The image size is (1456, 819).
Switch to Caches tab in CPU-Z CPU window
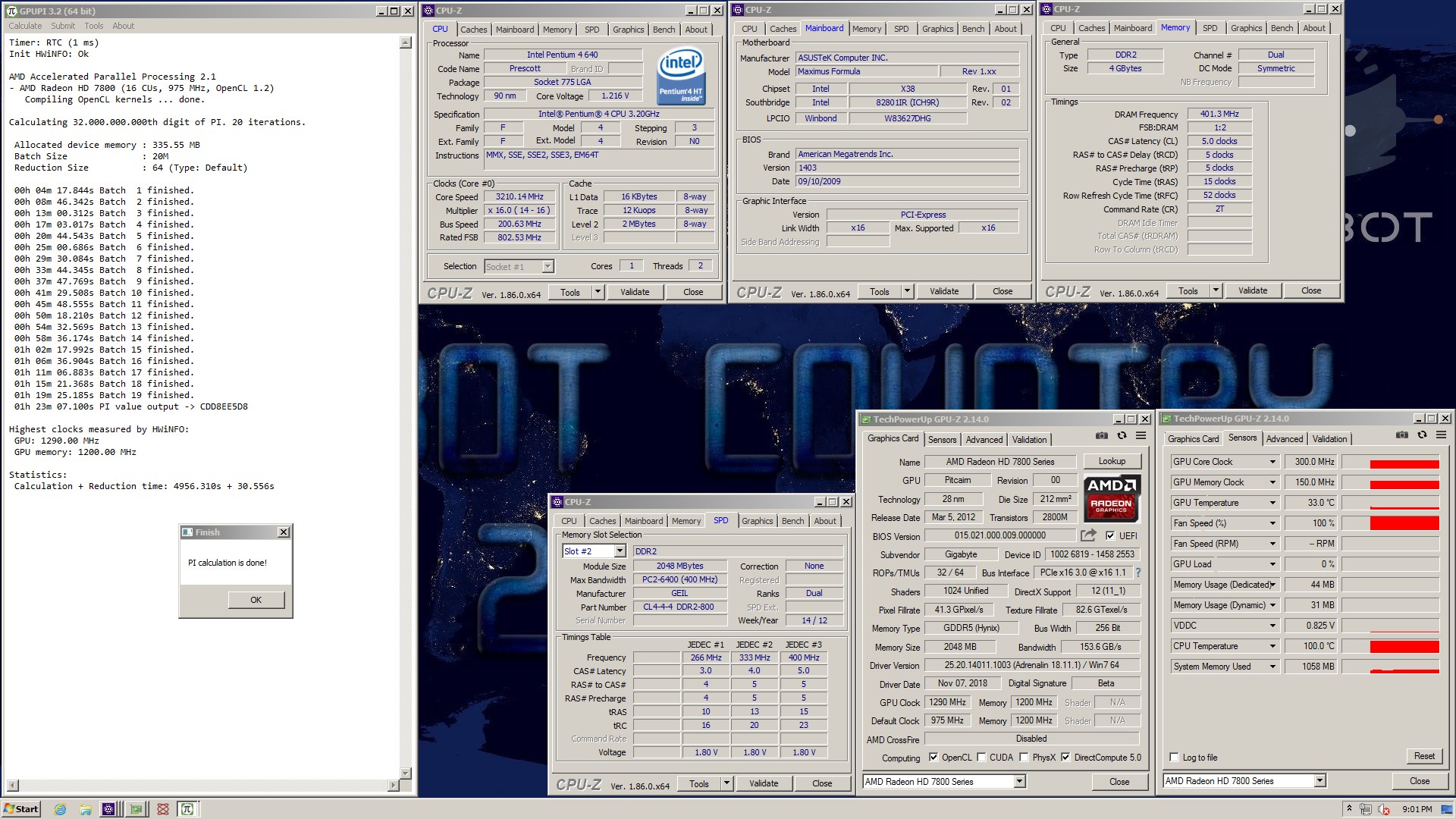(x=474, y=30)
